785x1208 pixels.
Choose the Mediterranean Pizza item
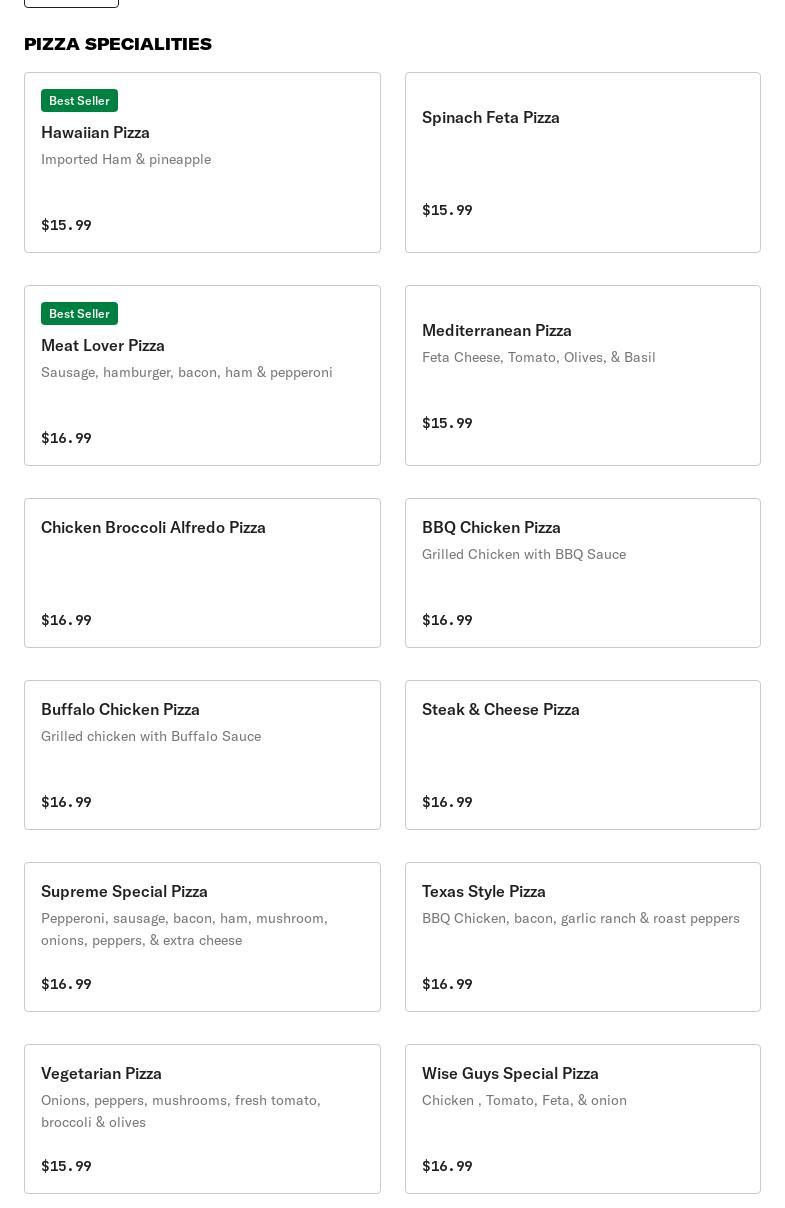[x=582, y=375]
